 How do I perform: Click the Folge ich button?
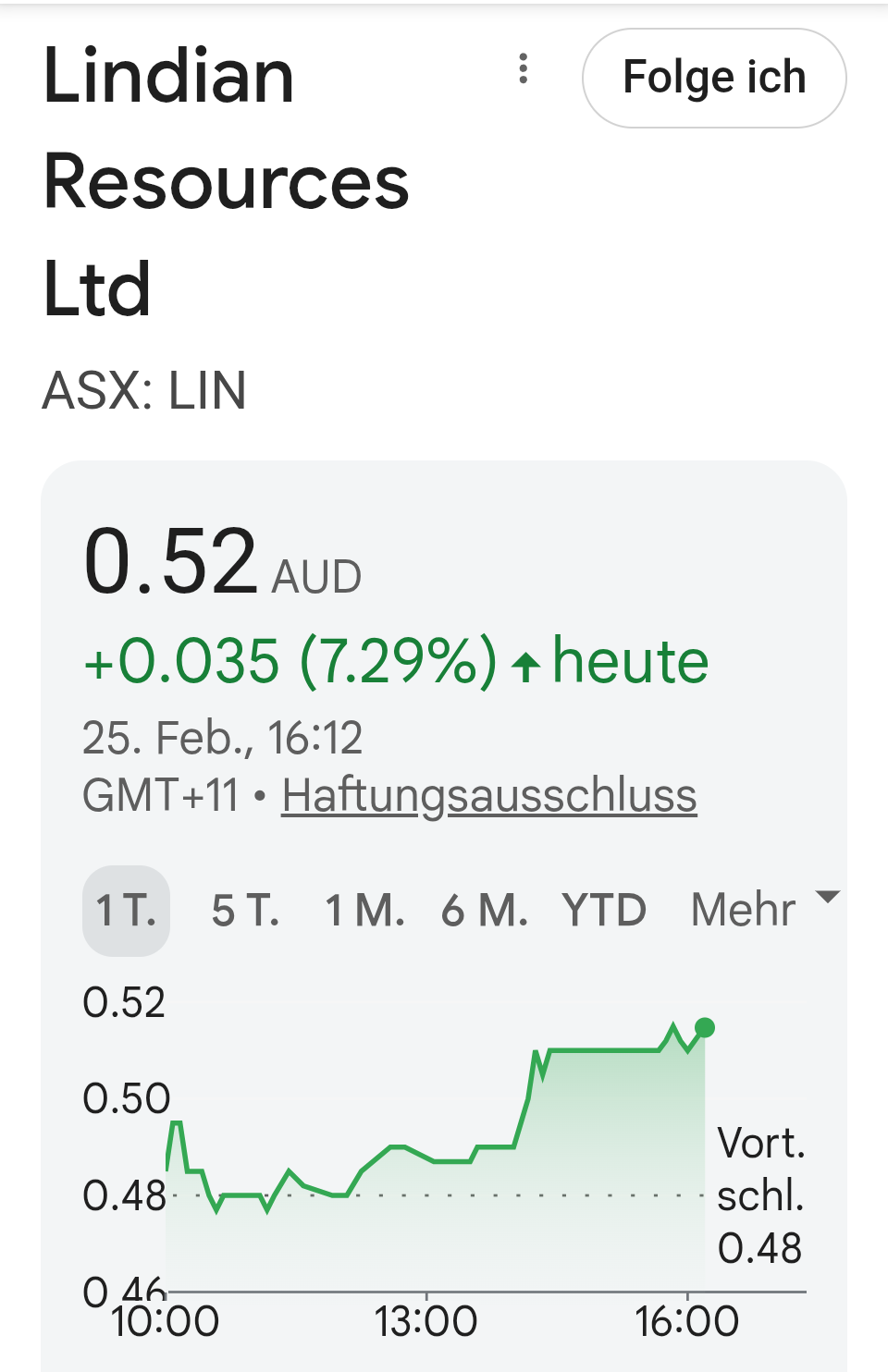(714, 78)
